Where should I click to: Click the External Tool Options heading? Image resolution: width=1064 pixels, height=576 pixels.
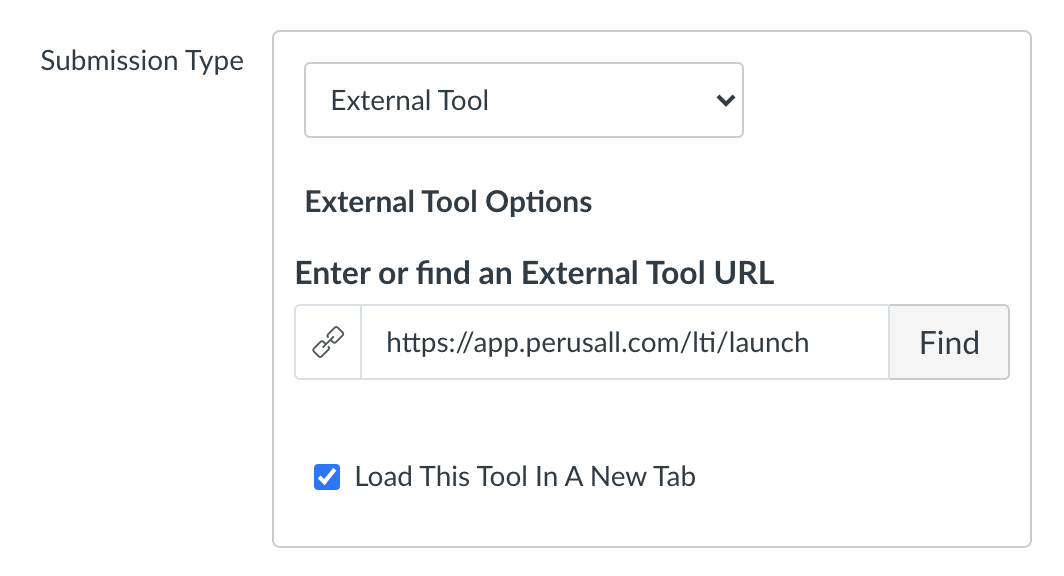click(x=448, y=202)
